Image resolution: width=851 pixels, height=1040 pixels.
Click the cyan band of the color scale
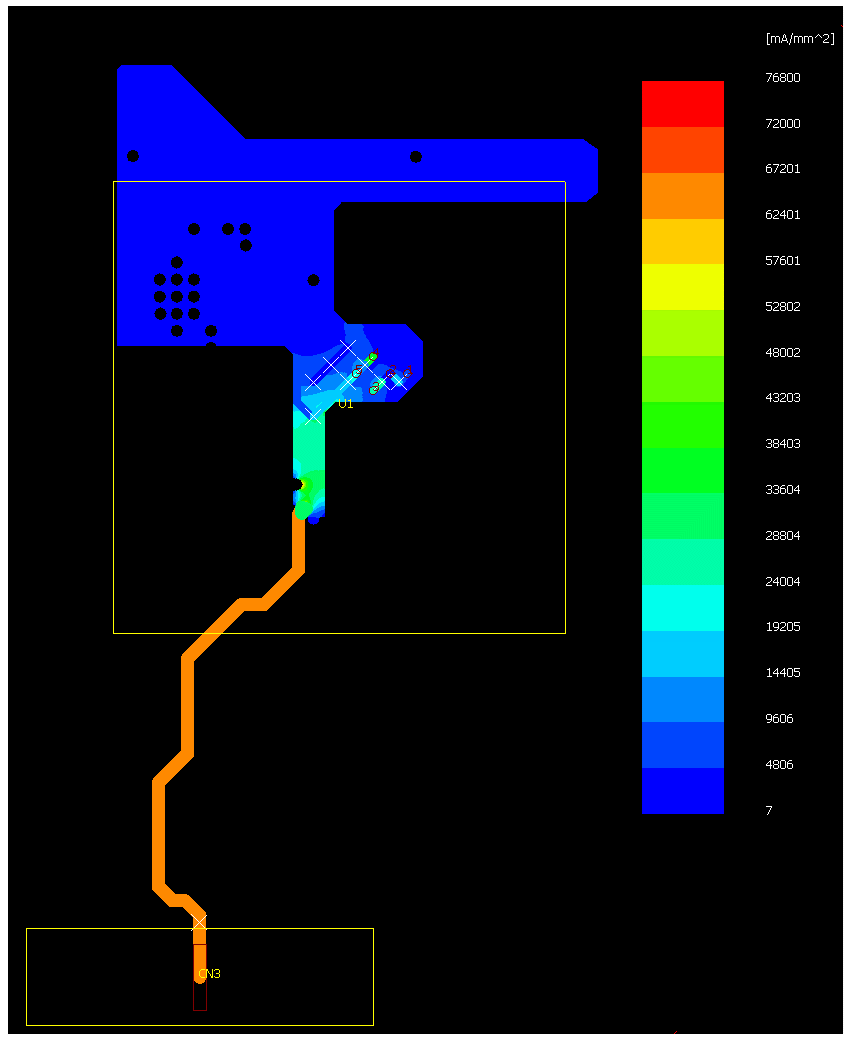point(682,608)
